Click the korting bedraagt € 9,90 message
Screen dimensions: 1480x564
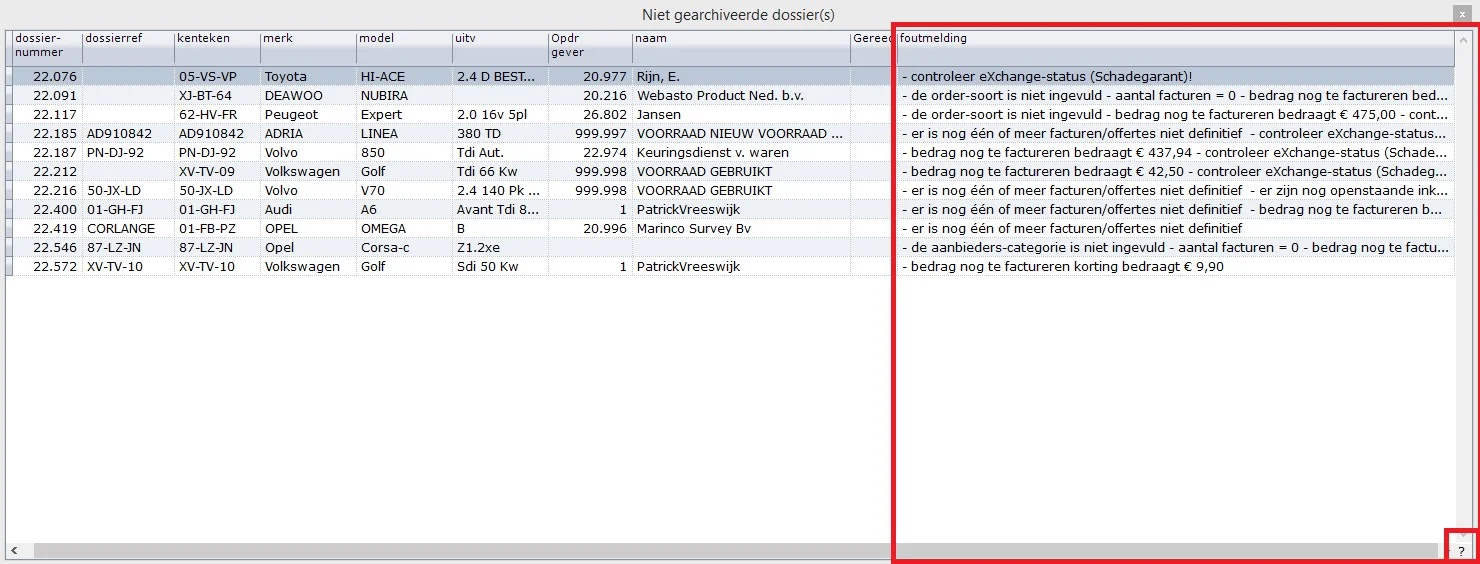pyautogui.click(x=1062, y=266)
